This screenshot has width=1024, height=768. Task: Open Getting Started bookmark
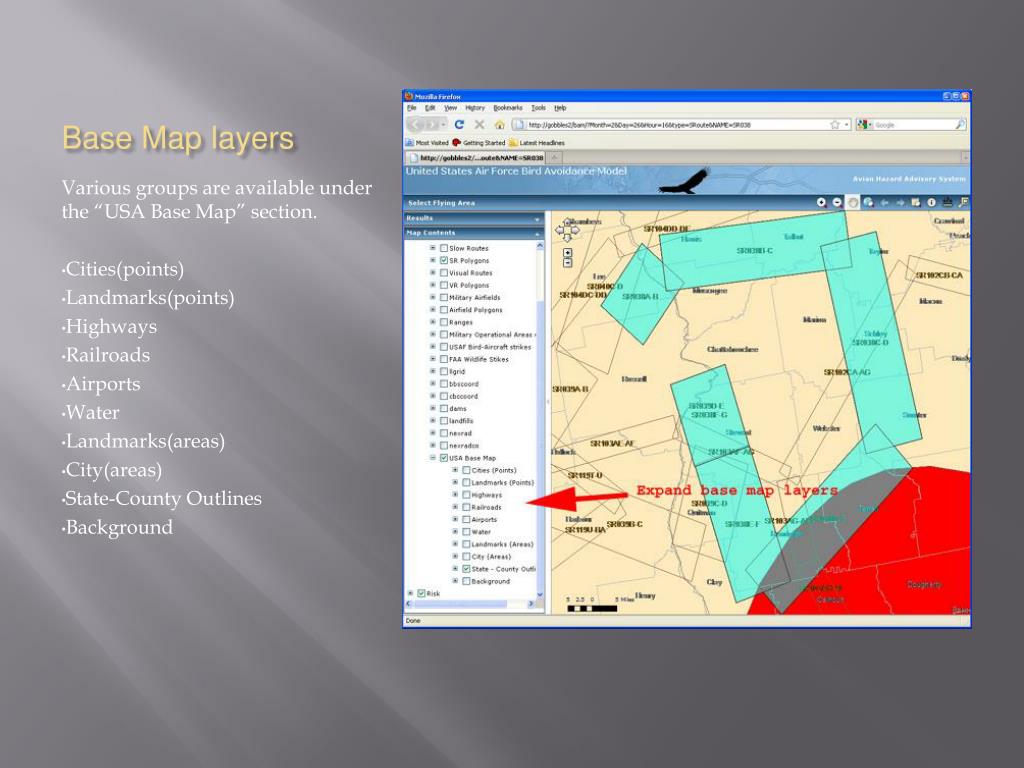pyautogui.click(x=479, y=142)
